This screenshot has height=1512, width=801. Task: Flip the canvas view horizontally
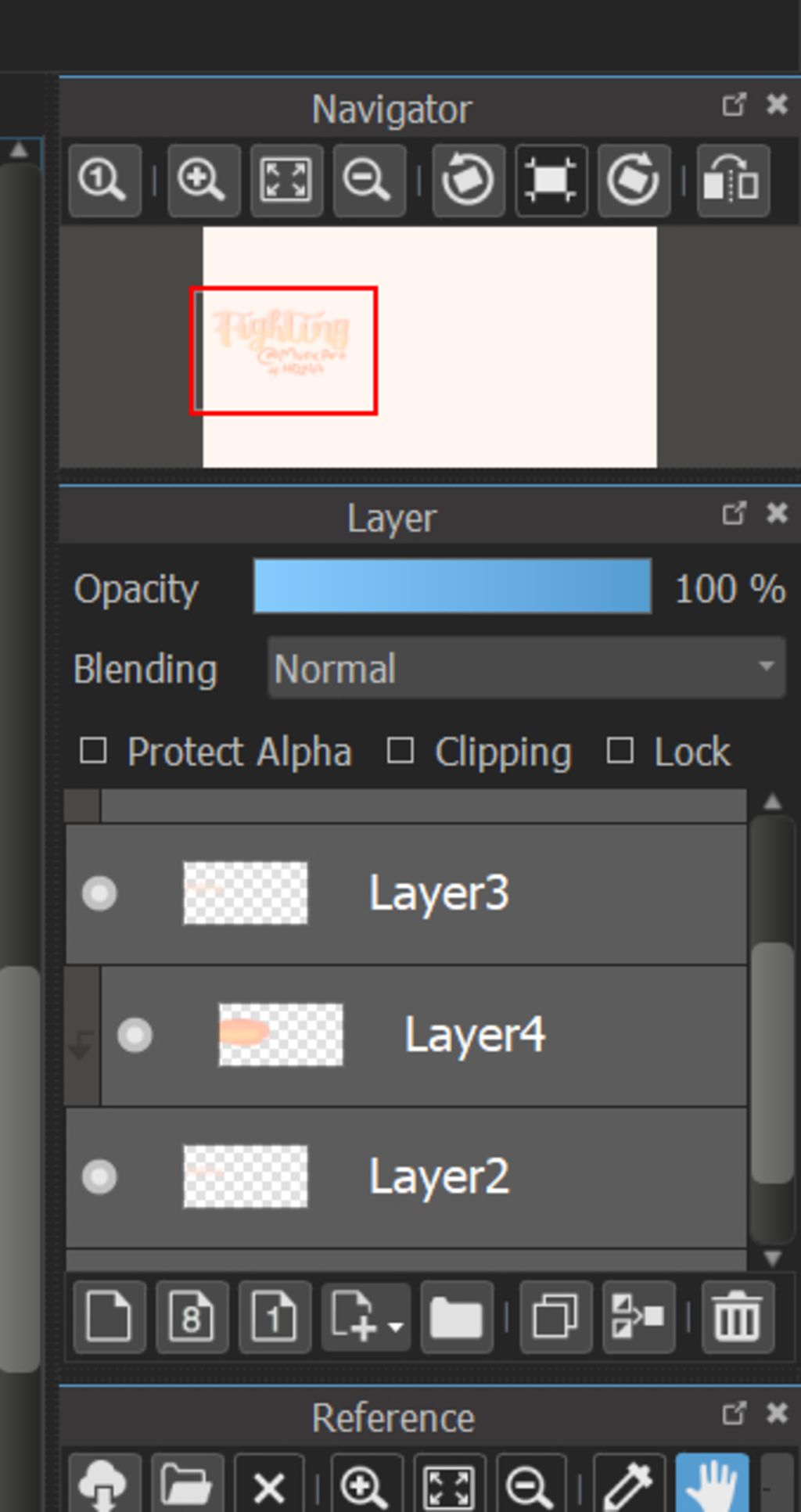732,181
